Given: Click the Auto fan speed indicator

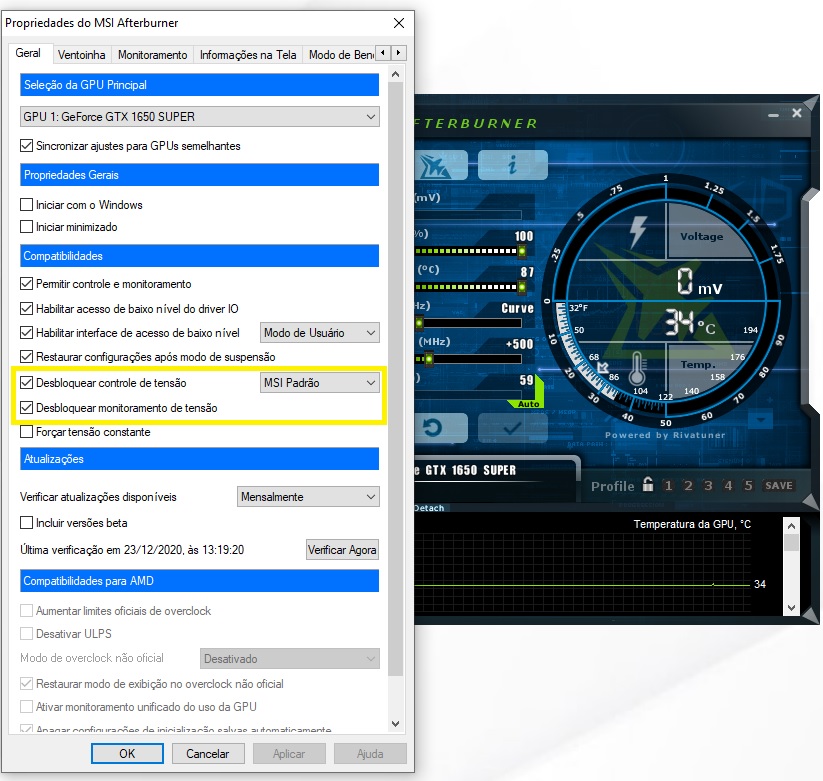Looking at the screenshot, I should pyautogui.click(x=528, y=404).
